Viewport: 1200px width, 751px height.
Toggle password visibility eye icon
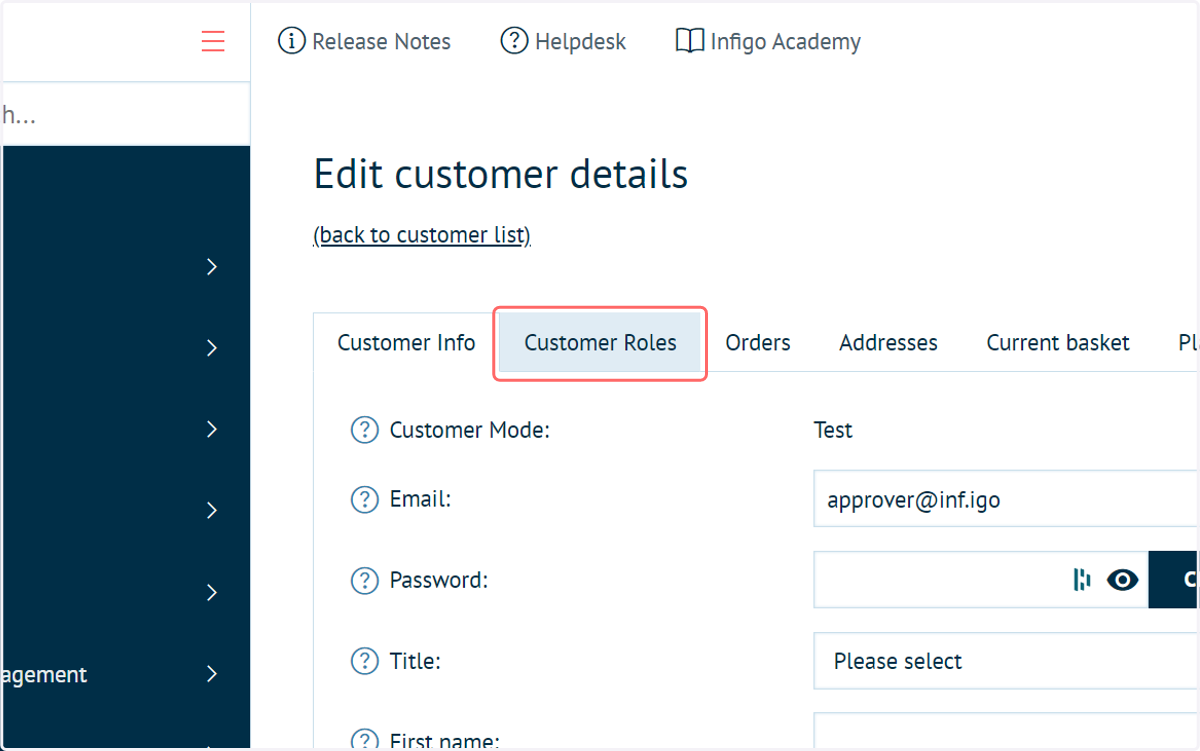[x=1123, y=580]
